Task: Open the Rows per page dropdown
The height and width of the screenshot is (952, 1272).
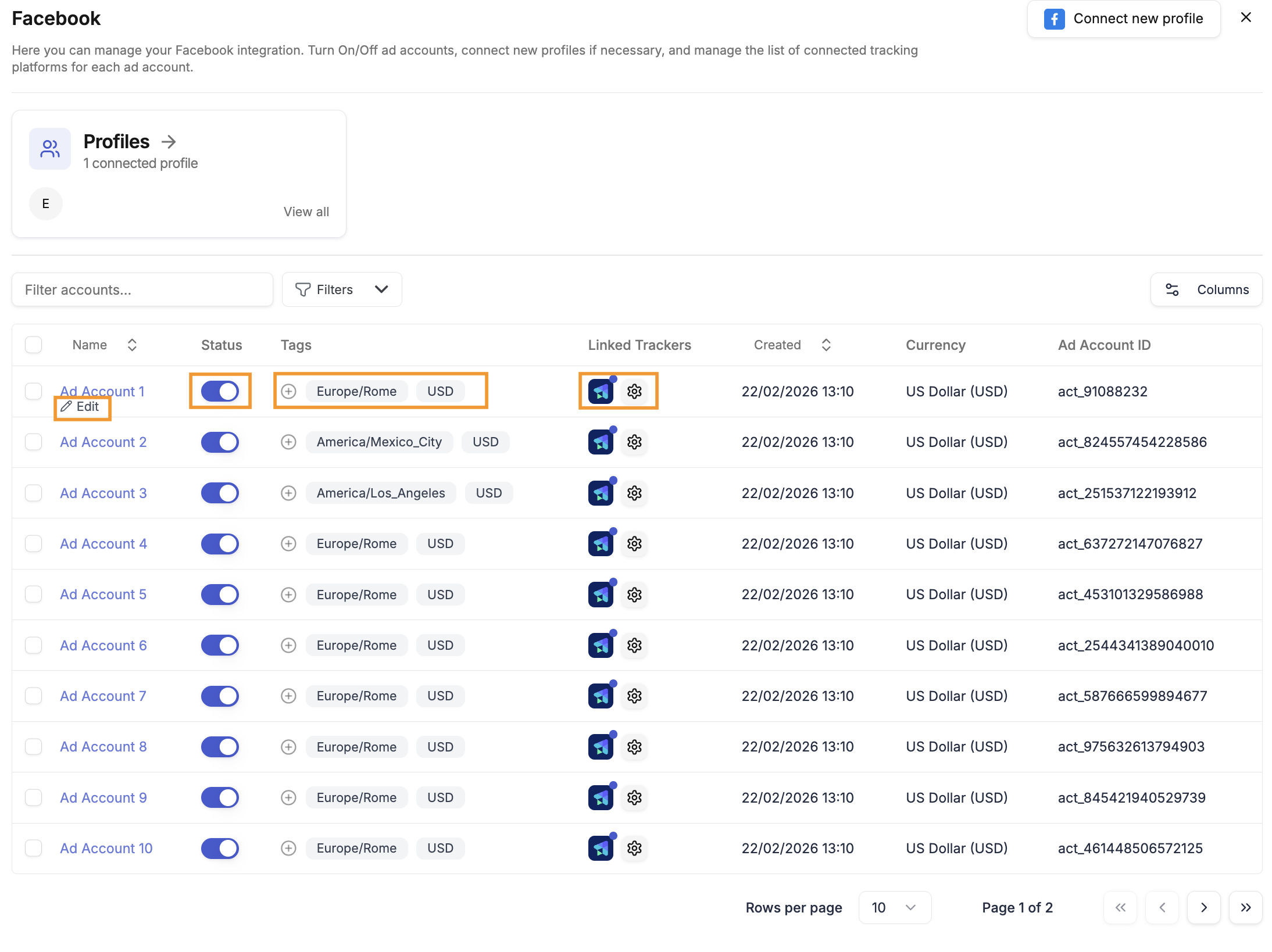Action: coord(894,908)
